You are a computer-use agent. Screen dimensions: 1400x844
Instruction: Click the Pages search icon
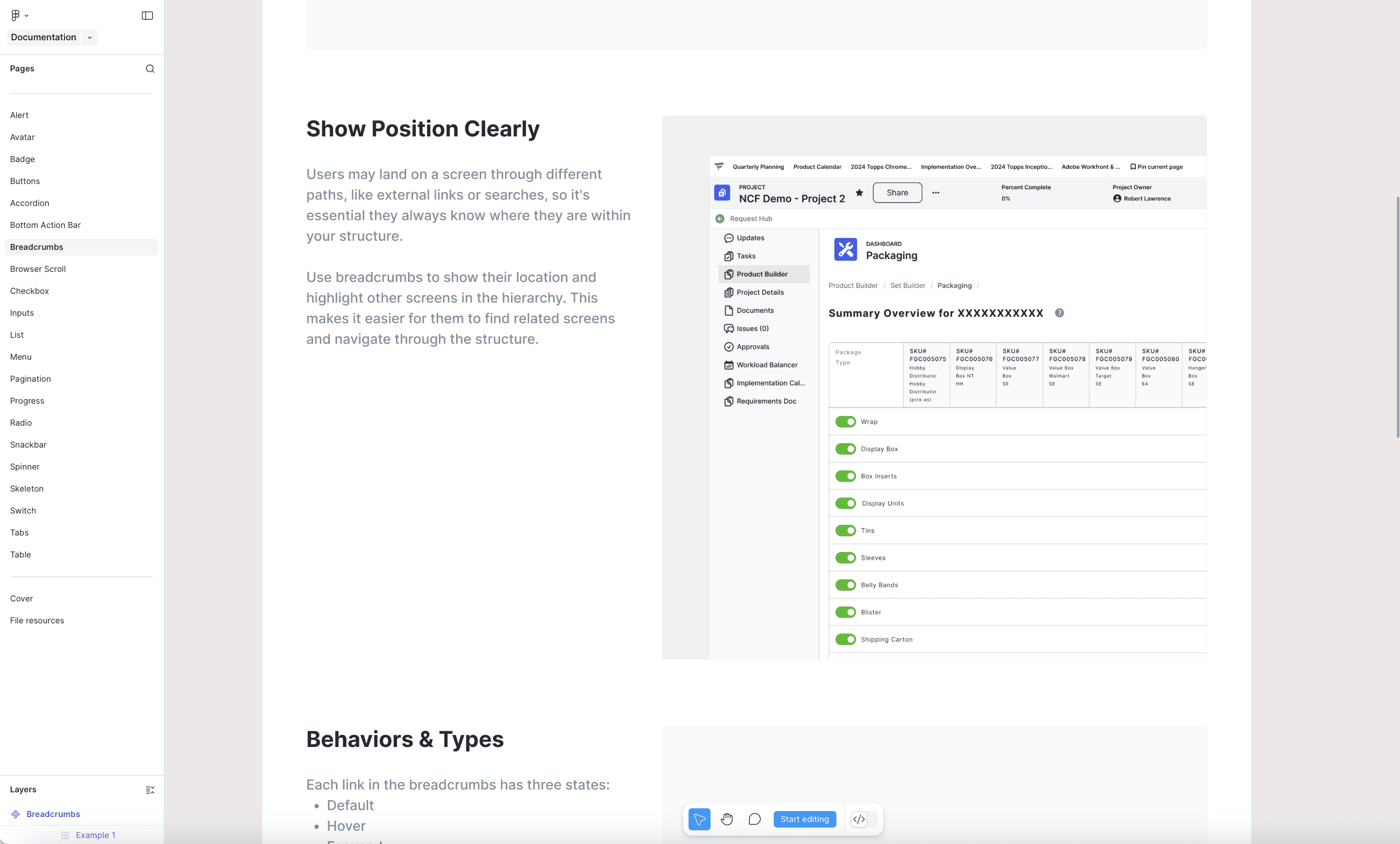pos(150,69)
